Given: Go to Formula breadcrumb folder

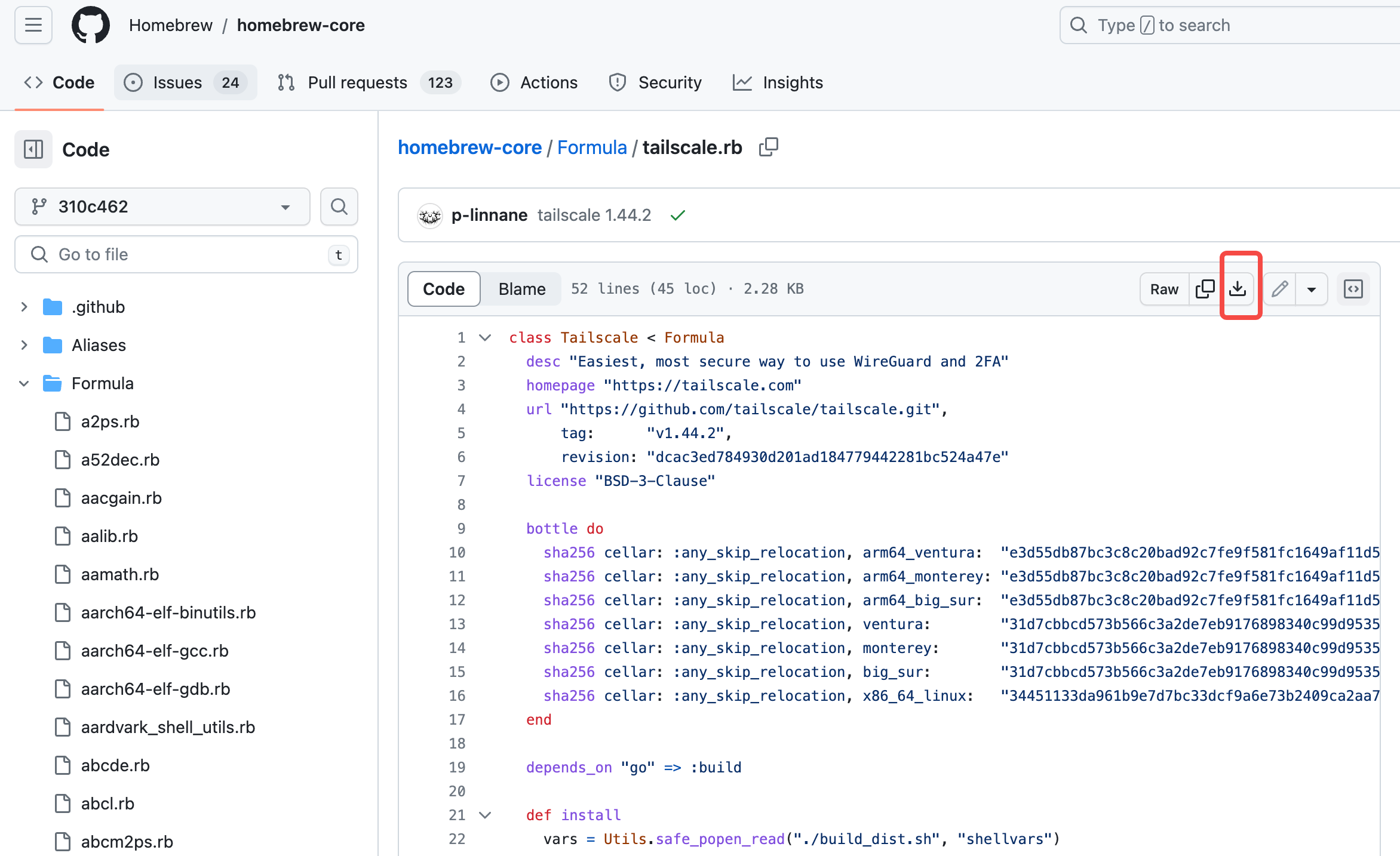Looking at the screenshot, I should pyautogui.click(x=592, y=147).
